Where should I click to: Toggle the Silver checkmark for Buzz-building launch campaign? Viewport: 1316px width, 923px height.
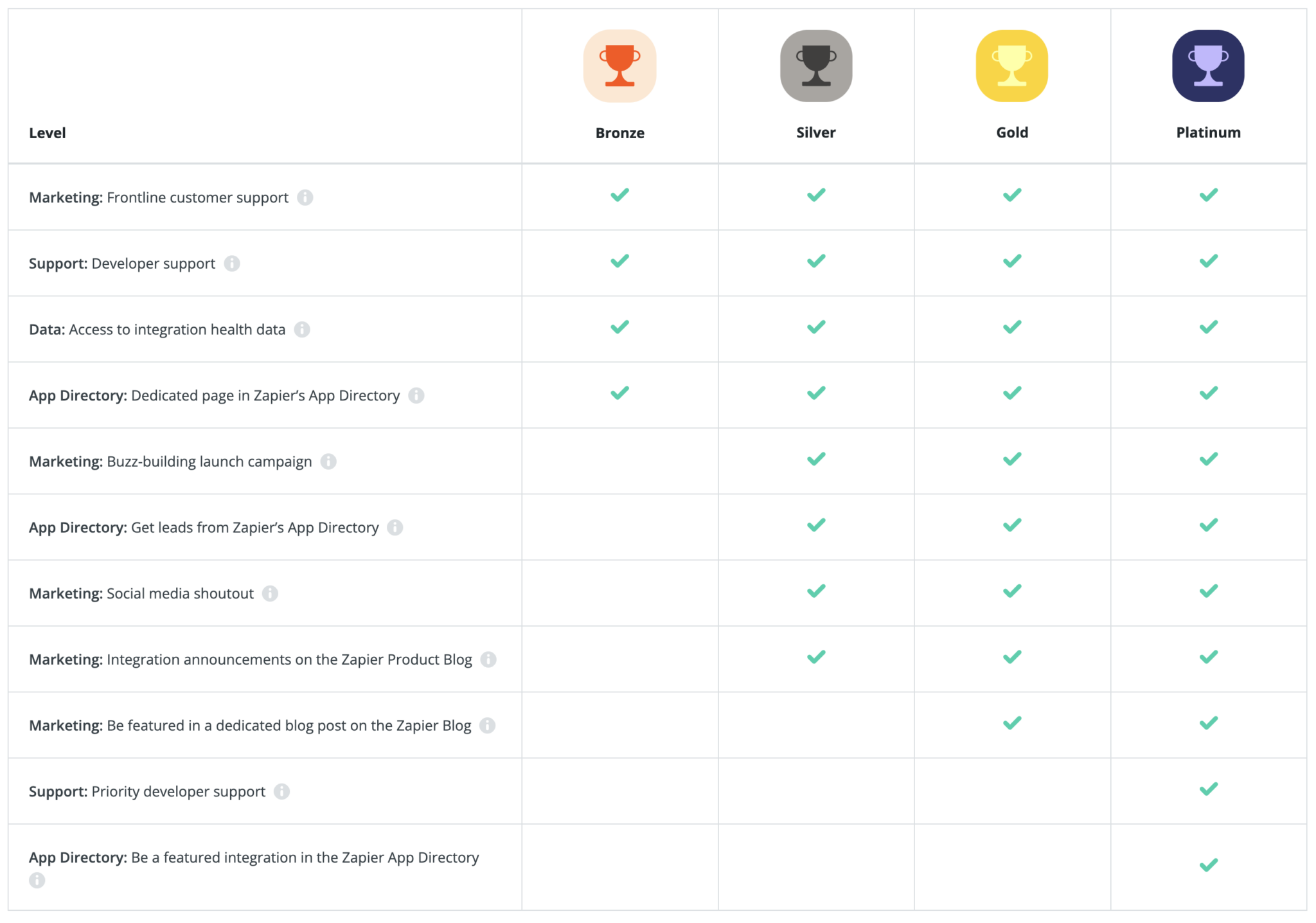815,459
